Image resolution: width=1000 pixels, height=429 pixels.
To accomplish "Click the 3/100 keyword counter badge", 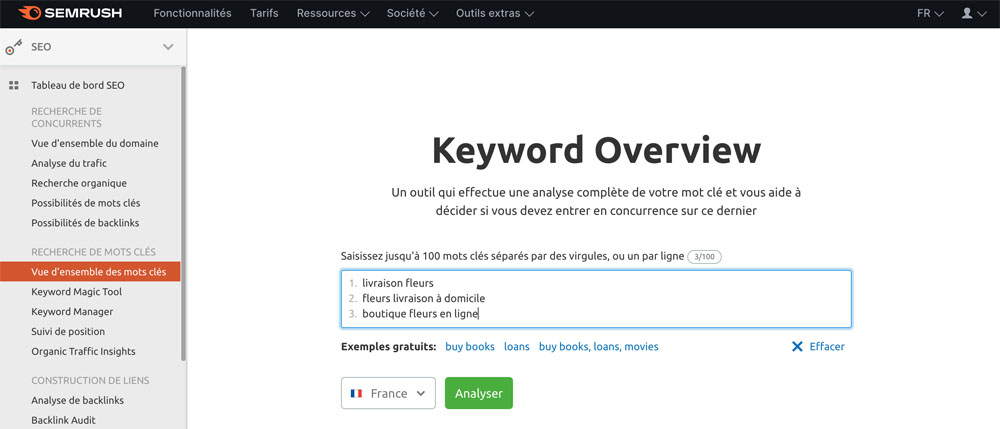I will pyautogui.click(x=705, y=256).
